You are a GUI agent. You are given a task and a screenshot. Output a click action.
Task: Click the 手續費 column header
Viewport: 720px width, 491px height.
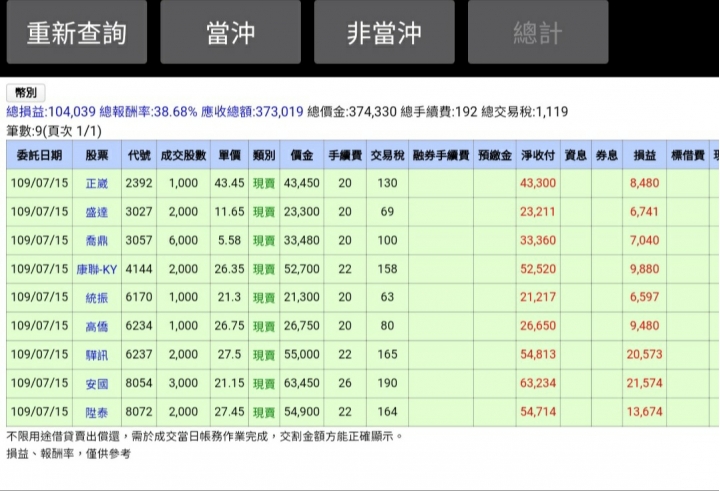tap(345, 155)
